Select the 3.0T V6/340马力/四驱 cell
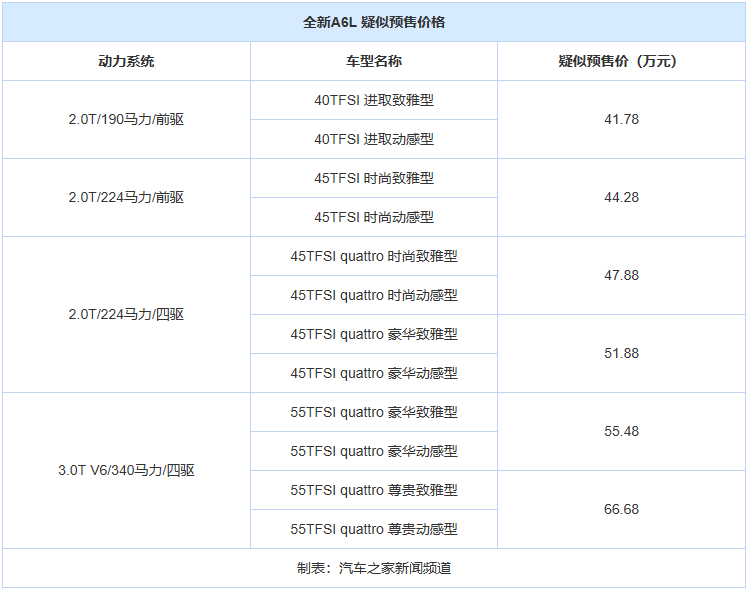This screenshot has height=590, width=750. pyautogui.click(x=126, y=470)
